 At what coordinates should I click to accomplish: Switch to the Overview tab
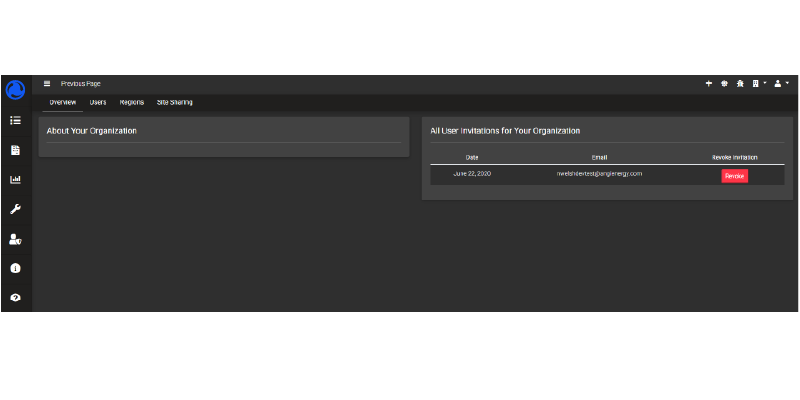coord(63,102)
